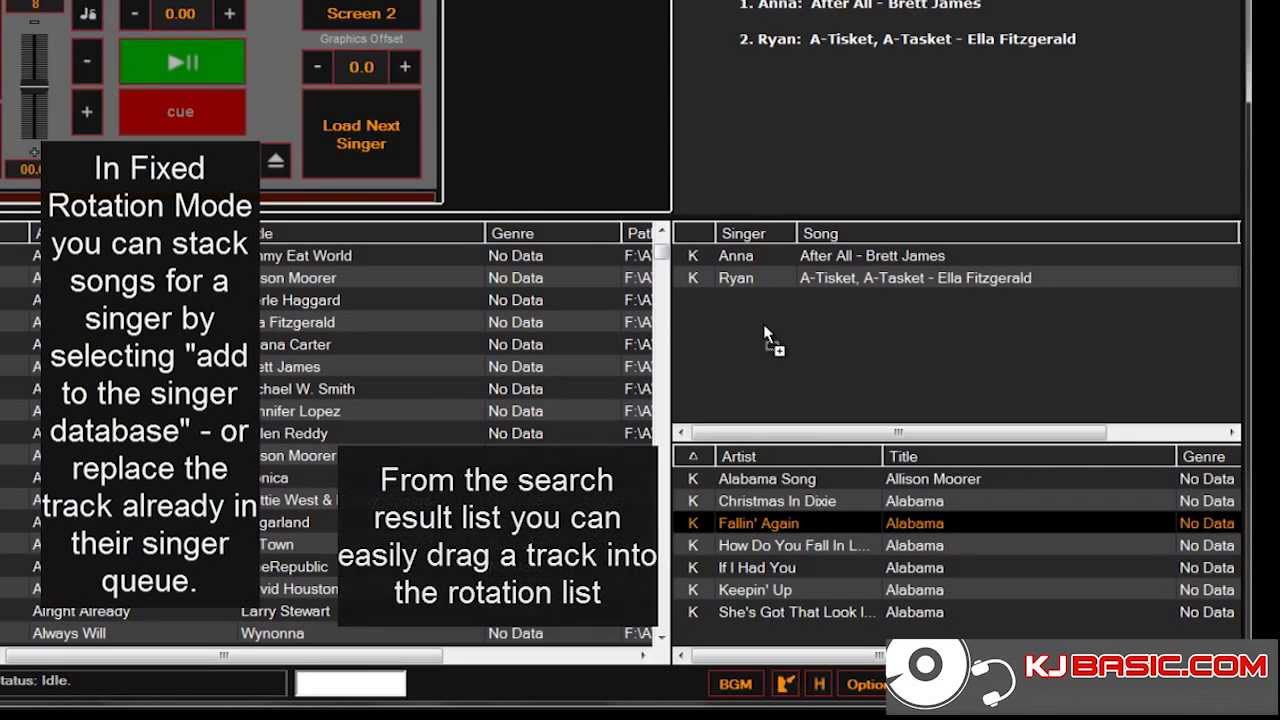The image size is (1280, 720).
Task: Start playback with the green play/pause button
Action: coord(182,62)
